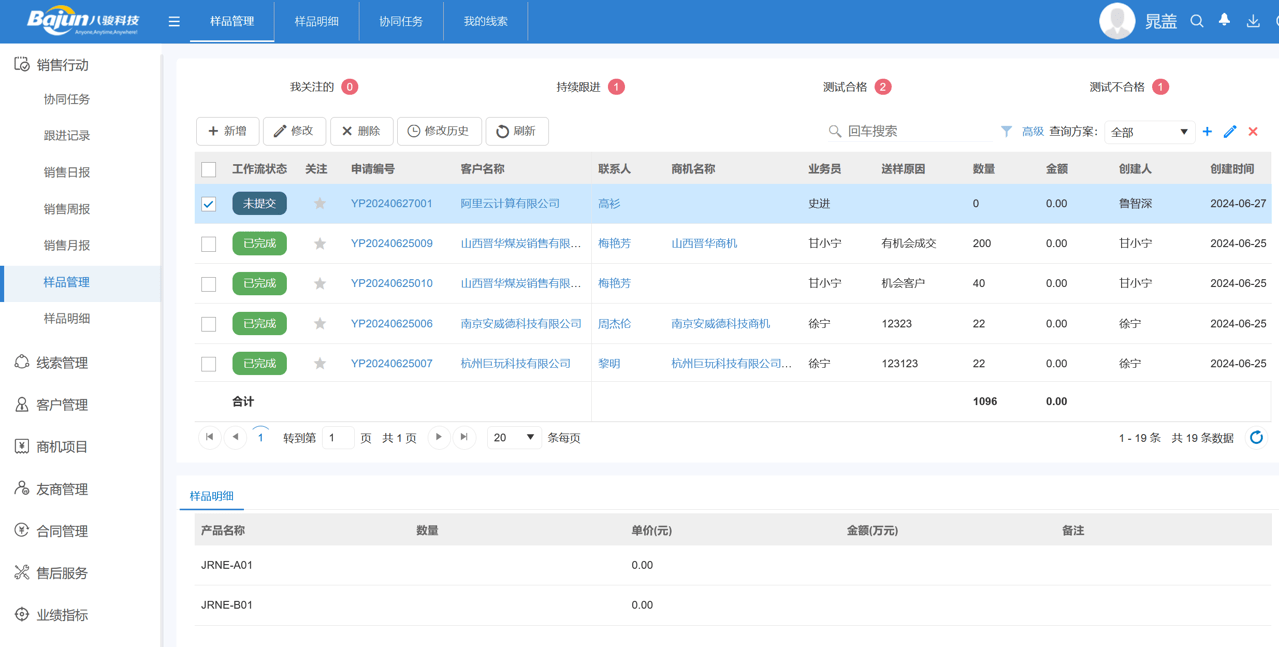
Task: Open the advanced filter funnel icon
Action: tap(1005, 132)
